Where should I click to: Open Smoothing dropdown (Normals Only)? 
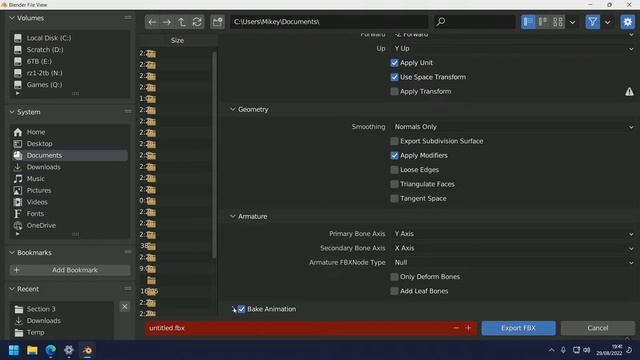click(x=513, y=127)
